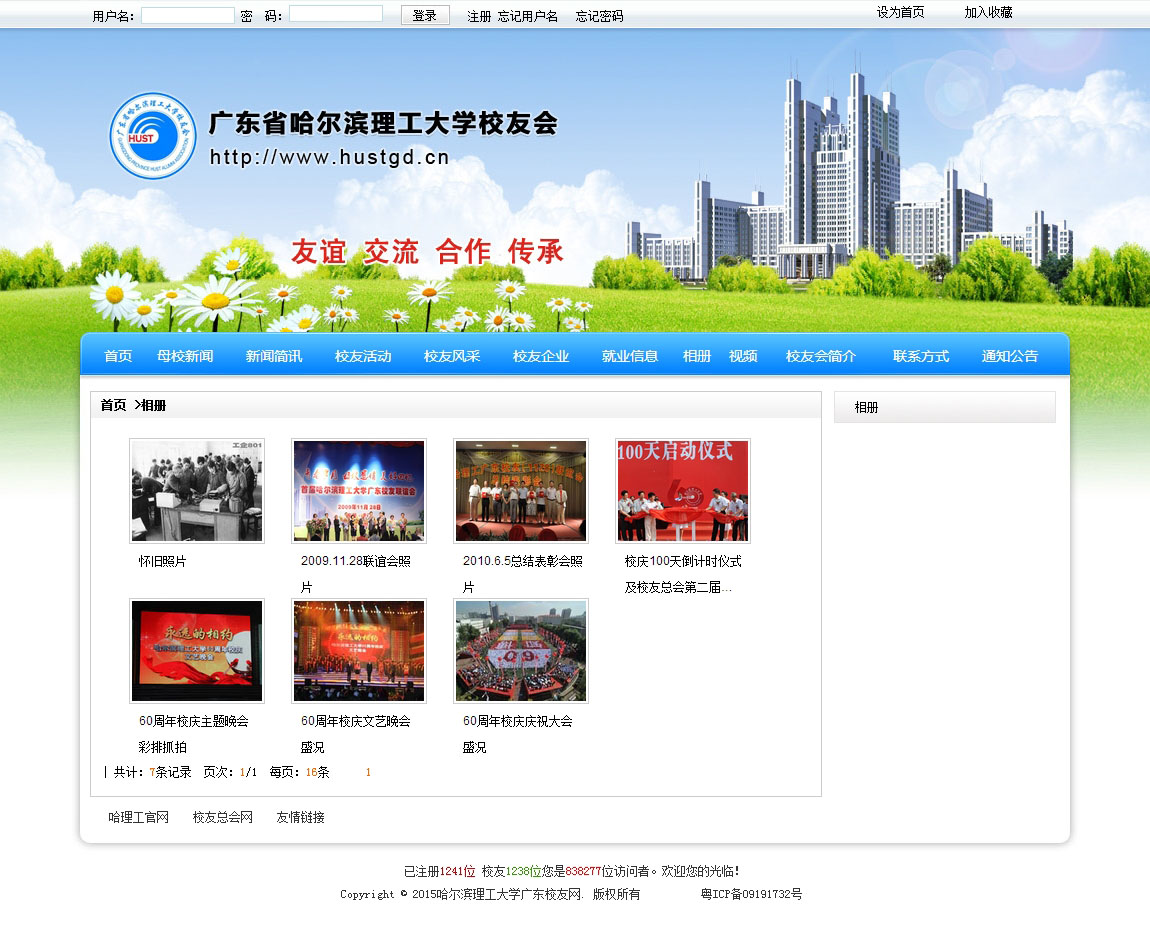Open the 通知公告 navigation item
This screenshot has height=932, width=1150.
pyautogui.click(x=1010, y=356)
